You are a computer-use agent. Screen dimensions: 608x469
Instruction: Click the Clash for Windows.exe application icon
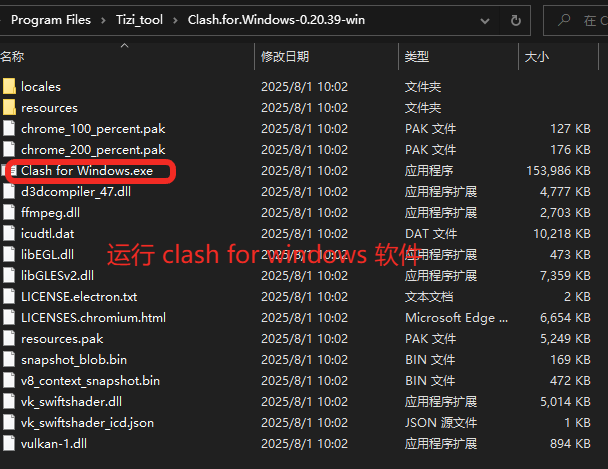click(12, 171)
